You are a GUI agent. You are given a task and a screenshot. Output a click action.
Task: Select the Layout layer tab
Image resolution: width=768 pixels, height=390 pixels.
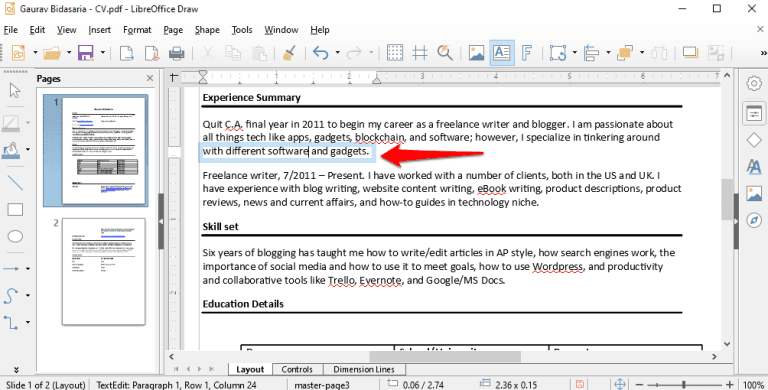coord(250,369)
